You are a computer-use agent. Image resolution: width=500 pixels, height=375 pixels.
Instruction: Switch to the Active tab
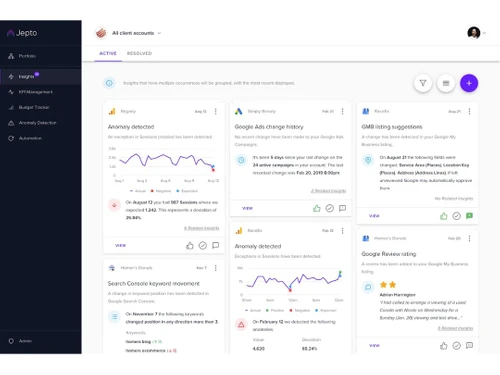108,53
